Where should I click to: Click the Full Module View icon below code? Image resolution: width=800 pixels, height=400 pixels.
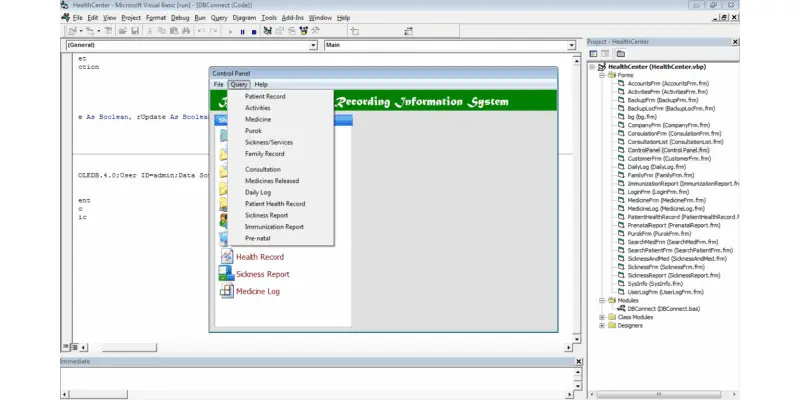coord(74,347)
